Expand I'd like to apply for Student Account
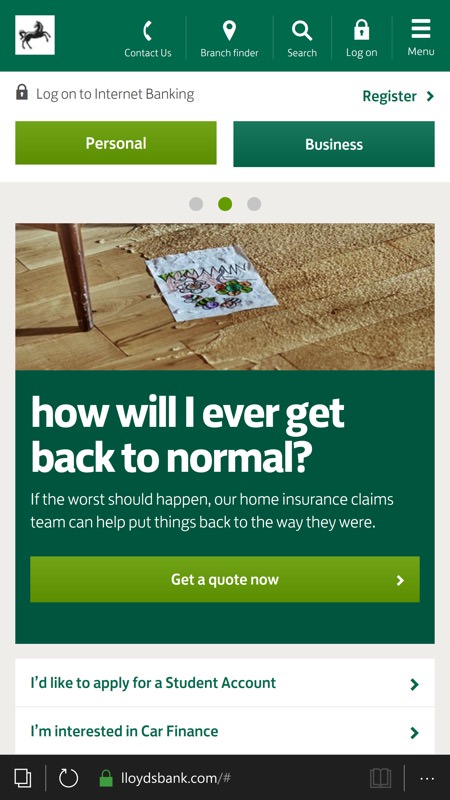This screenshot has height=800, width=450. (225, 683)
